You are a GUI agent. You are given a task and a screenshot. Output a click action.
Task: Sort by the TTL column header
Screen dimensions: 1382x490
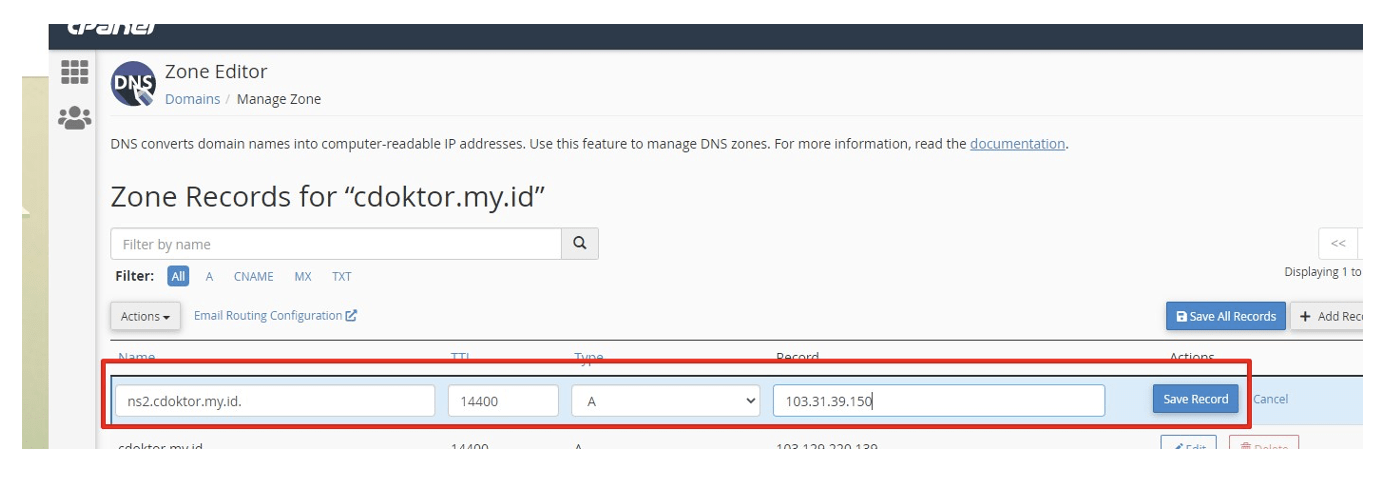pyautogui.click(x=460, y=356)
